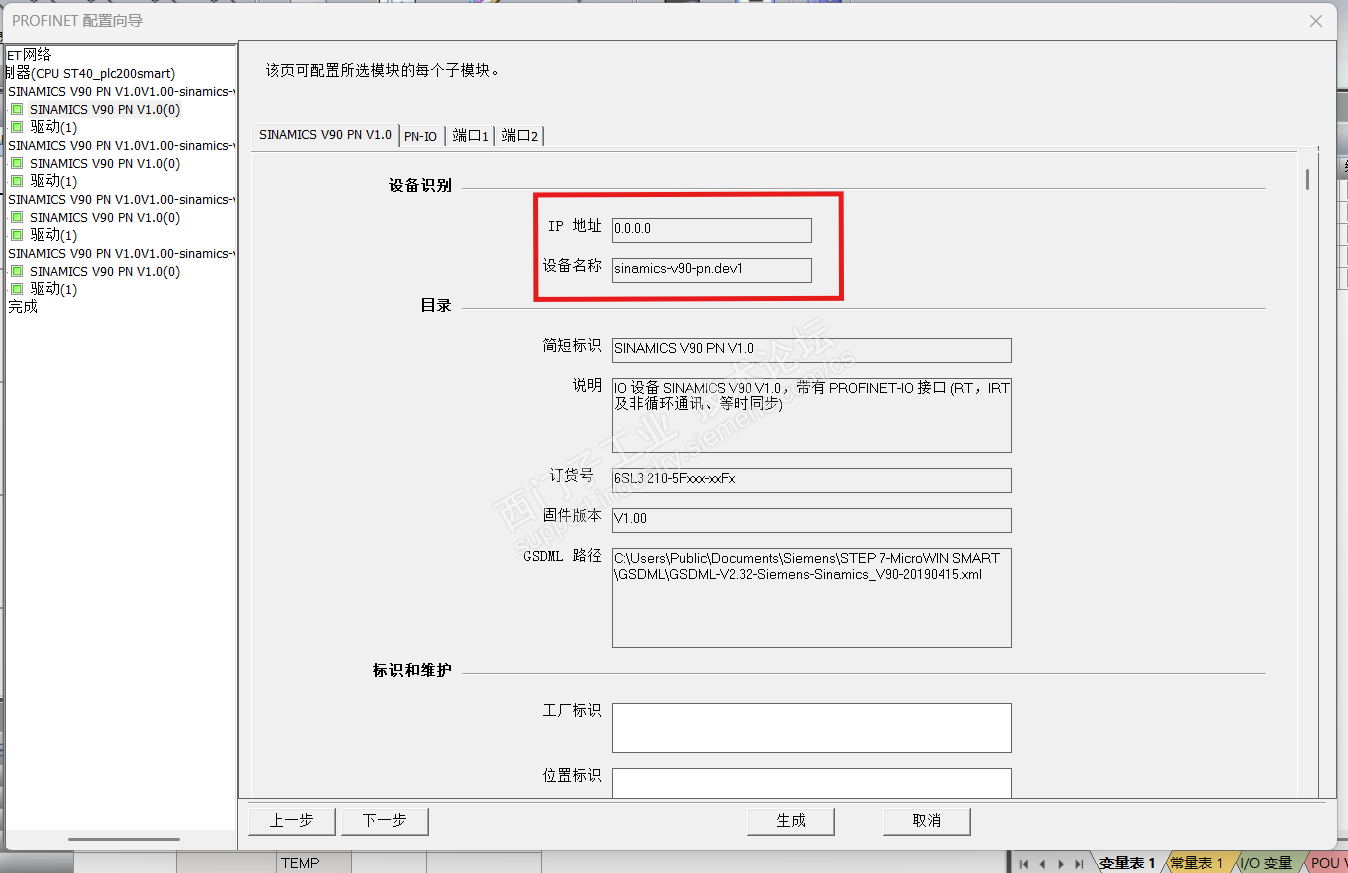Click the next sheet tab arrow

[1061, 863]
